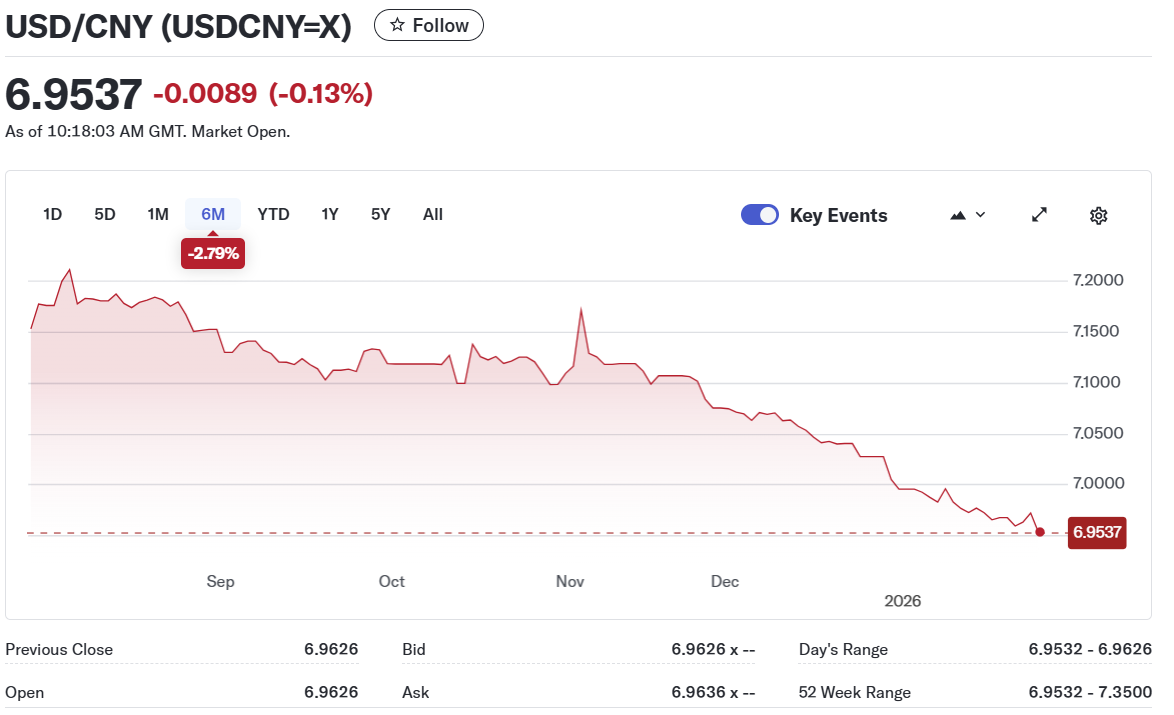Image resolution: width=1174 pixels, height=715 pixels.
Task: Open the chart type dropdown
Action: pos(966,215)
